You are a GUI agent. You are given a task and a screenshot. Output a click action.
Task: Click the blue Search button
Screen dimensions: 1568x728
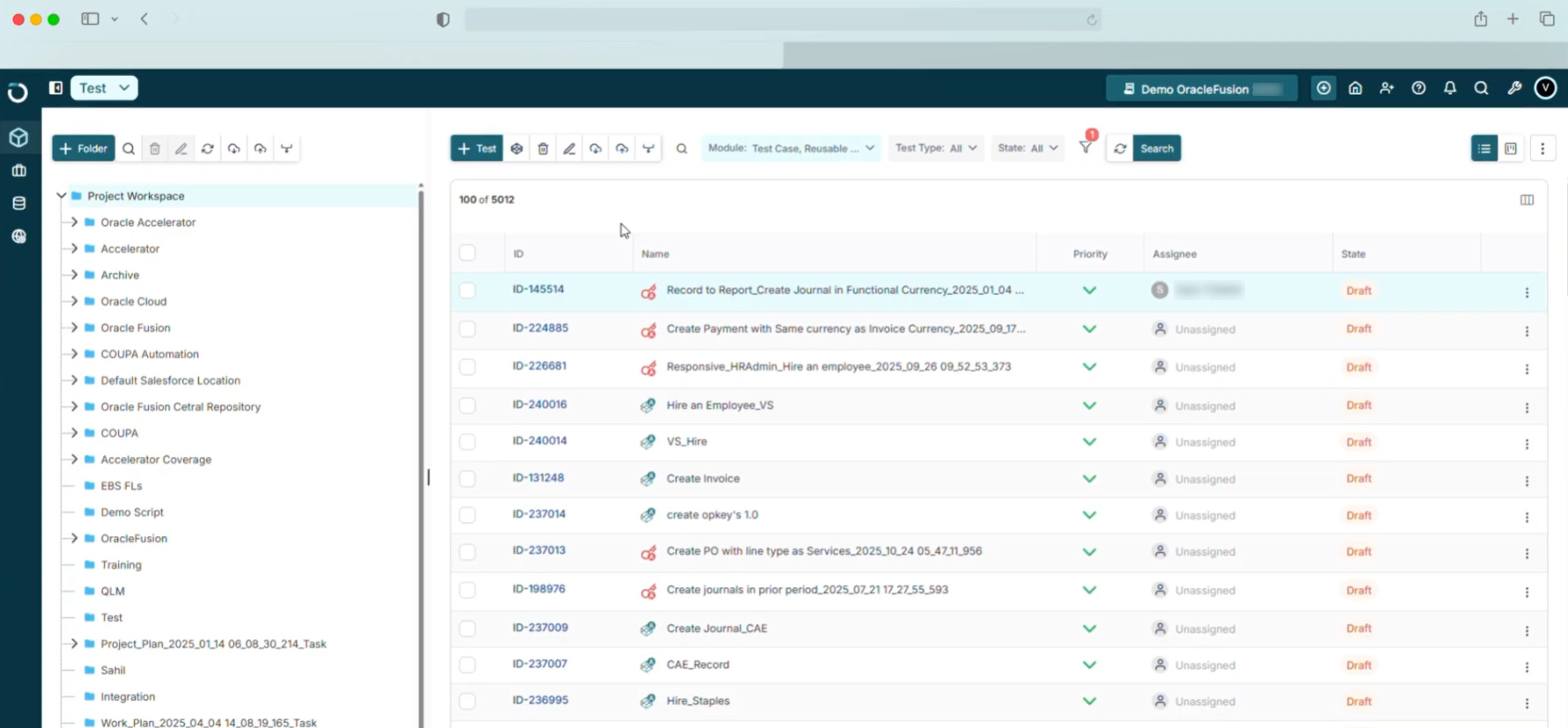tap(1156, 149)
